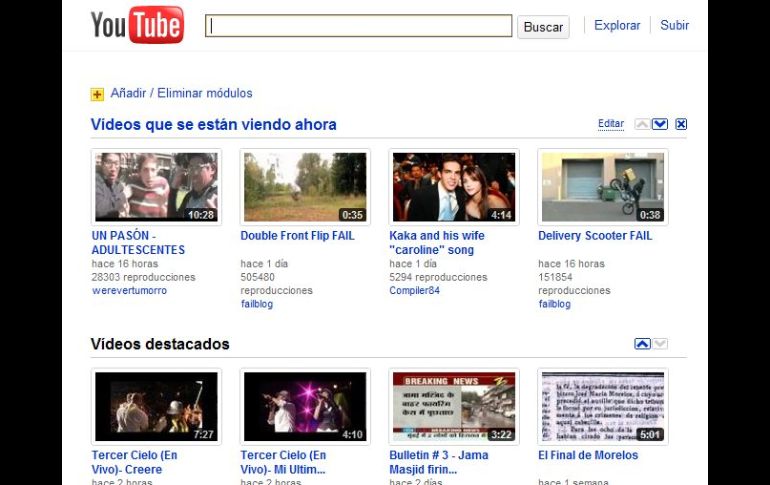Open Compiler84 uploader profile
Image resolution: width=770 pixels, height=485 pixels.
click(418, 291)
